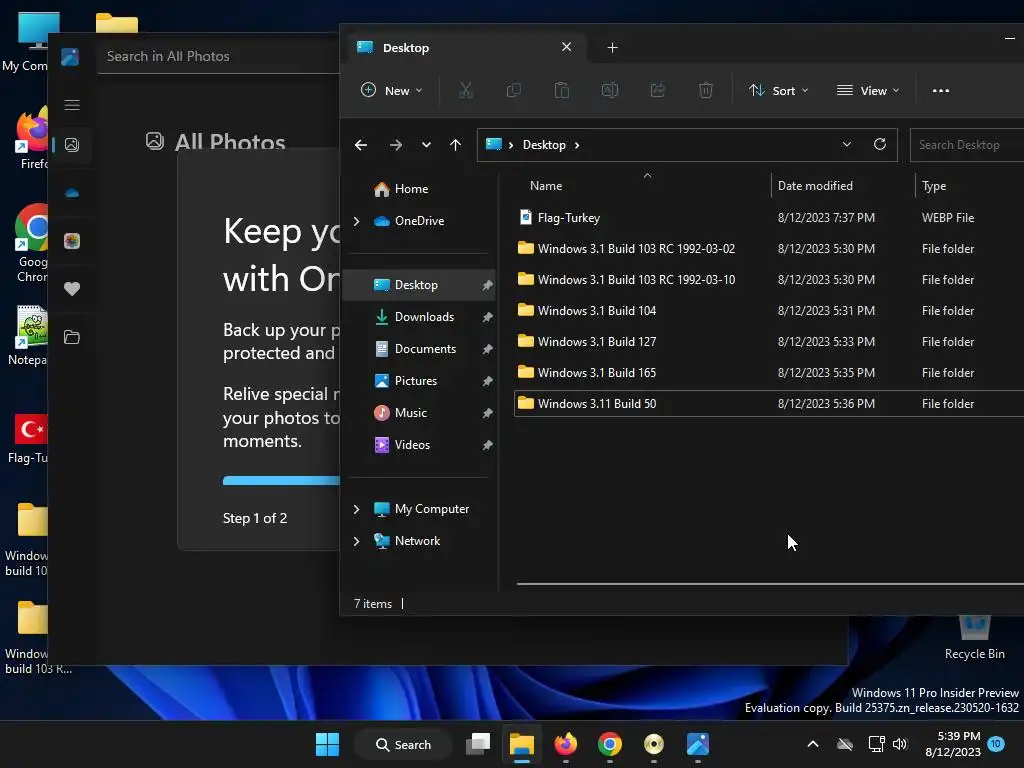Click the horizontal scrollbar in file list
Viewport: 1024px width, 768px height.
pyautogui.click(x=770, y=584)
